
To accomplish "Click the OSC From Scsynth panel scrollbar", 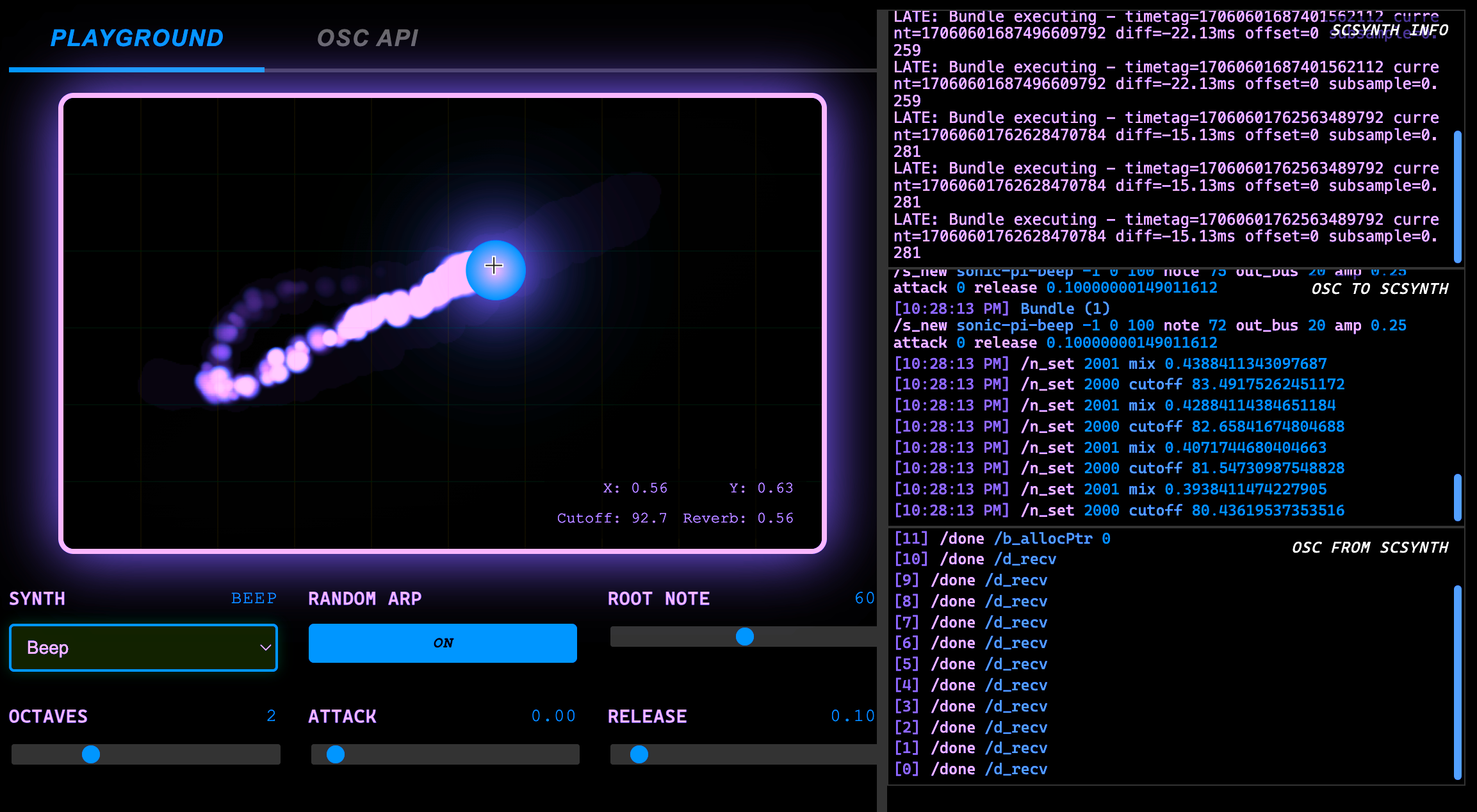I will coord(1457,682).
